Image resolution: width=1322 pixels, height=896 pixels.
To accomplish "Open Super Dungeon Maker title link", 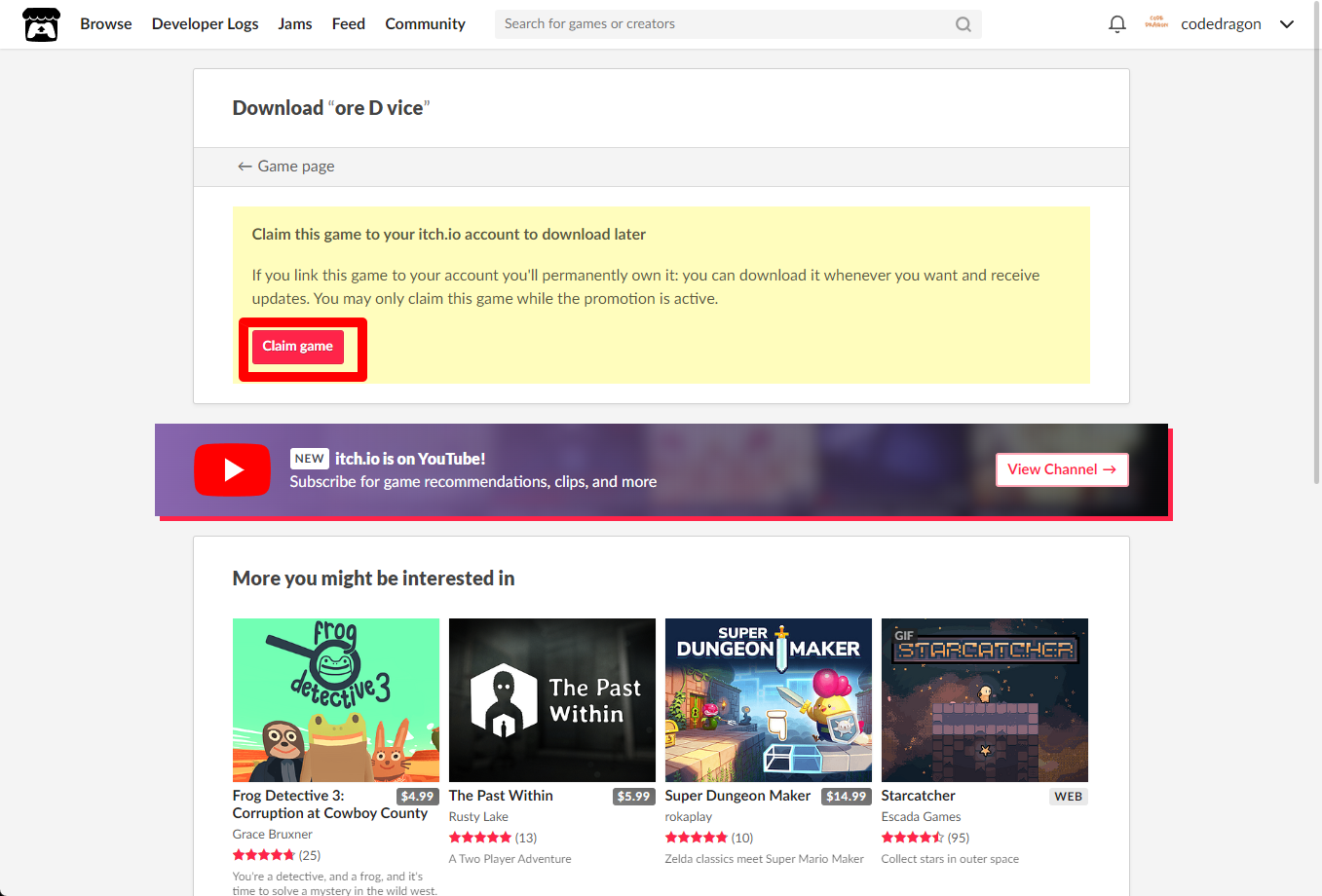I will 737,796.
